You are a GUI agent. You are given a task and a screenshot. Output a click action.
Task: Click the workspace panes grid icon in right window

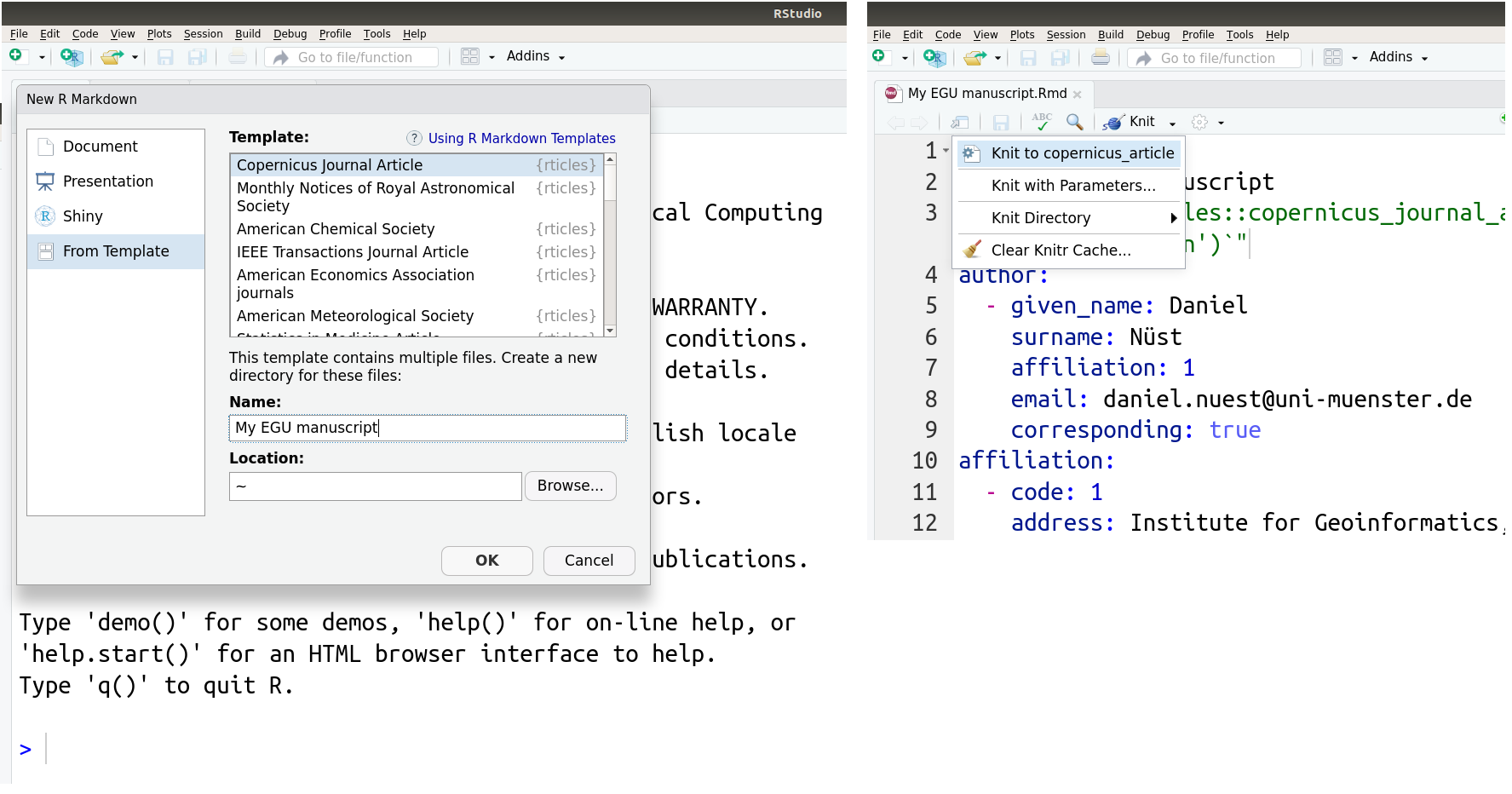coord(1333,58)
